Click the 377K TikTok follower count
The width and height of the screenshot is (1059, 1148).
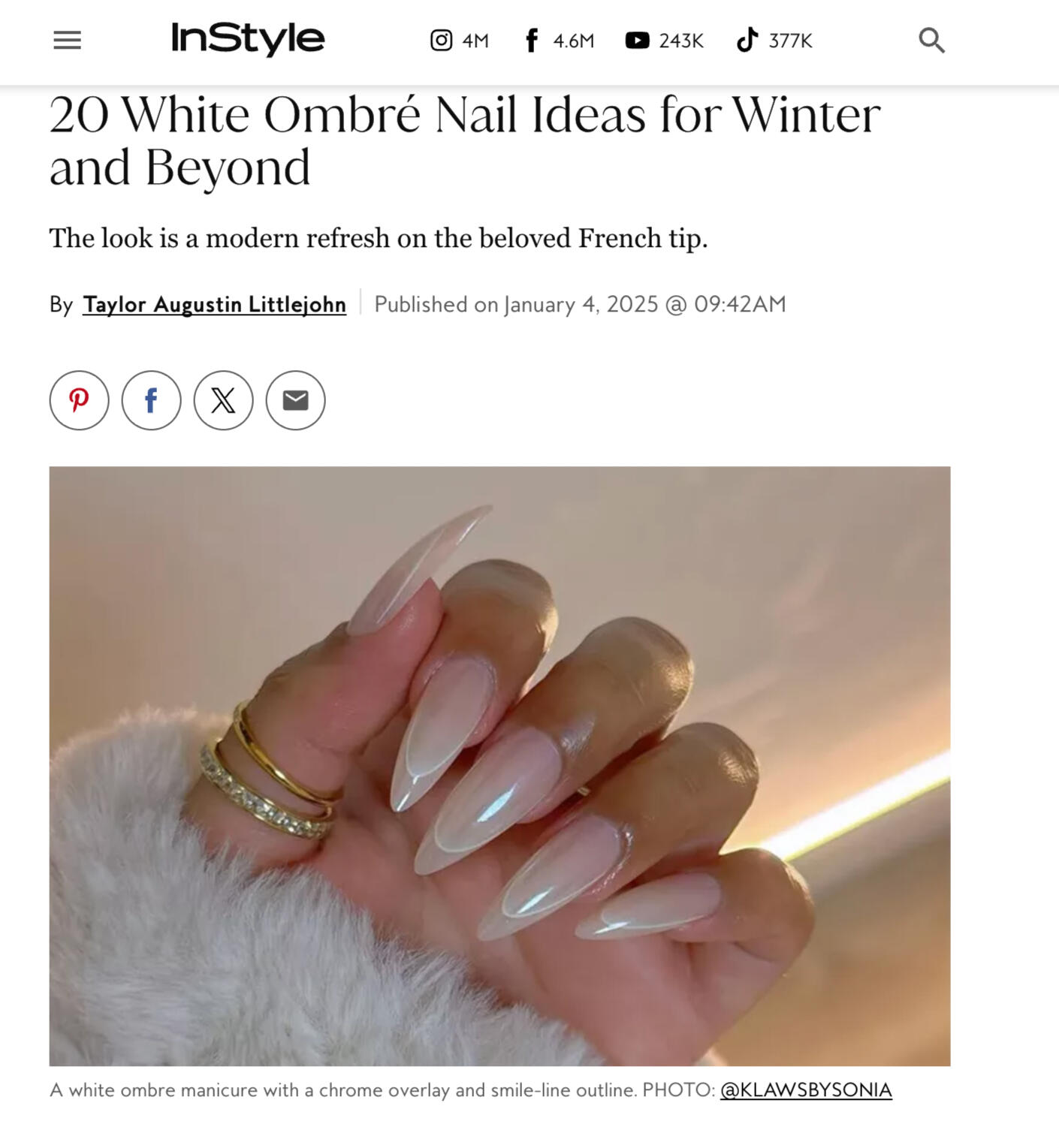789,41
